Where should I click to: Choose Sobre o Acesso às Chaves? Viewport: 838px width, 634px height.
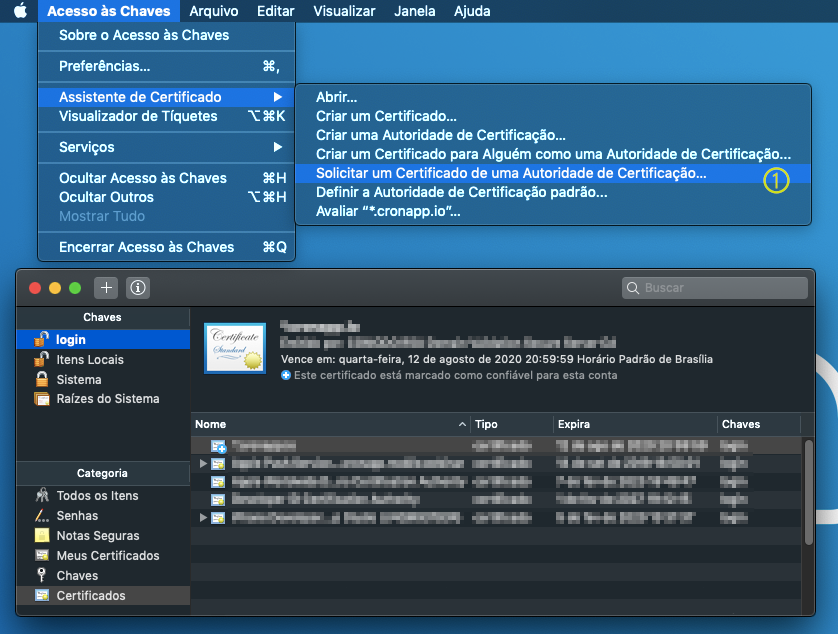click(x=167, y=35)
